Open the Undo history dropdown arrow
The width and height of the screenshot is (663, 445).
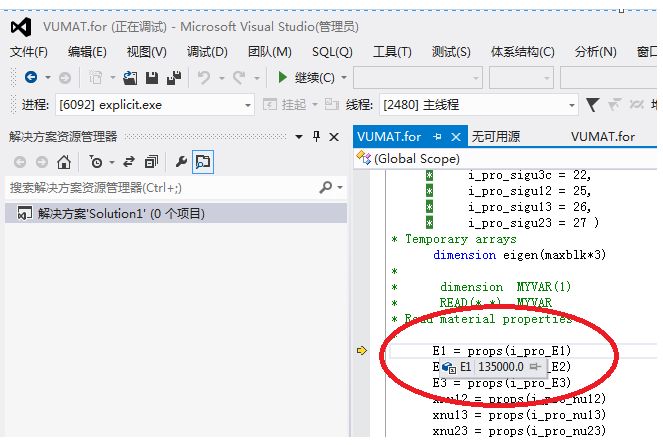coord(222,78)
